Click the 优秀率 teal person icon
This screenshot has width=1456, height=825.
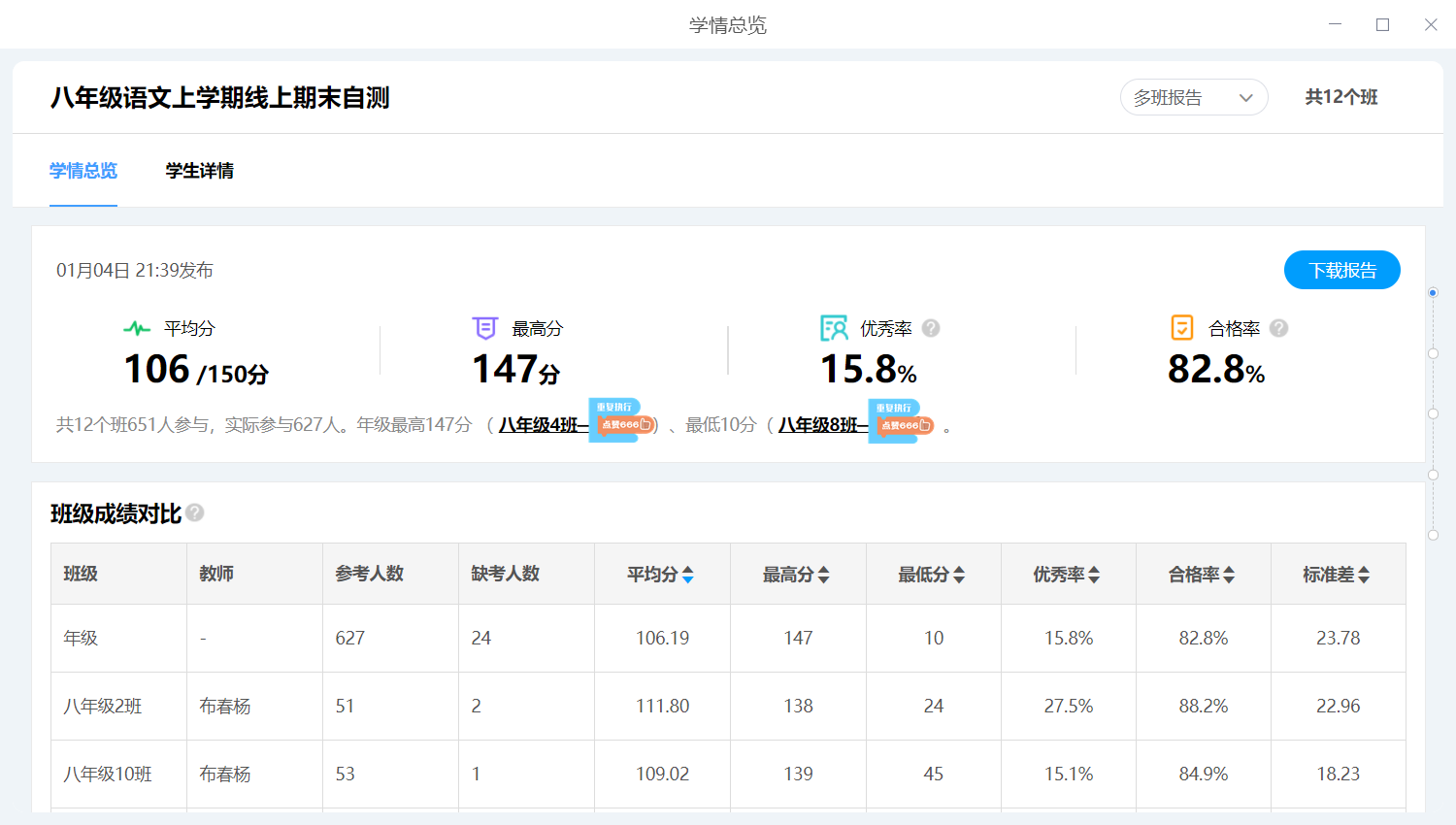[x=834, y=328]
